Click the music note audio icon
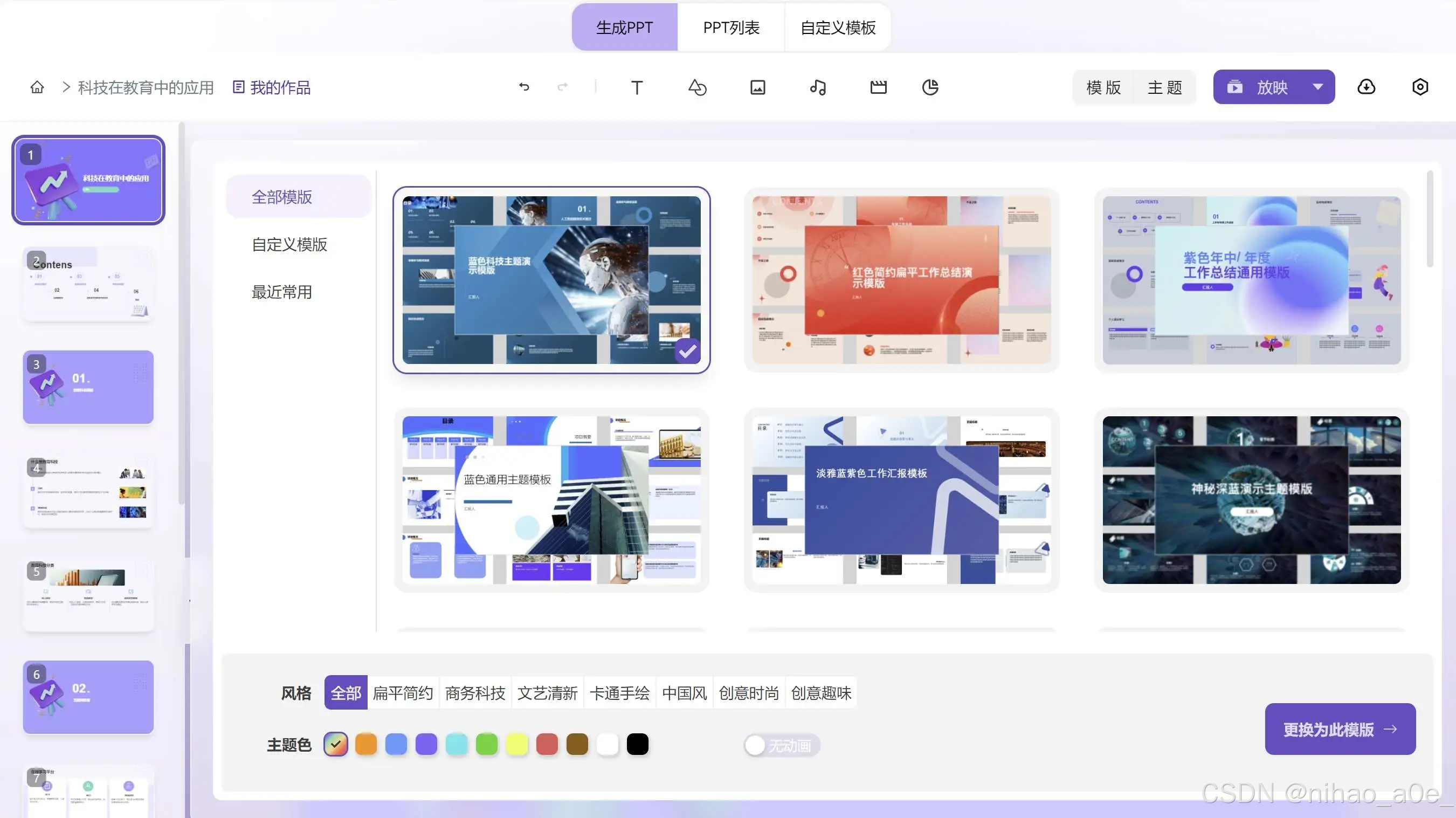The width and height of the screenshot is (1456, 818). (x=818, y=87)
